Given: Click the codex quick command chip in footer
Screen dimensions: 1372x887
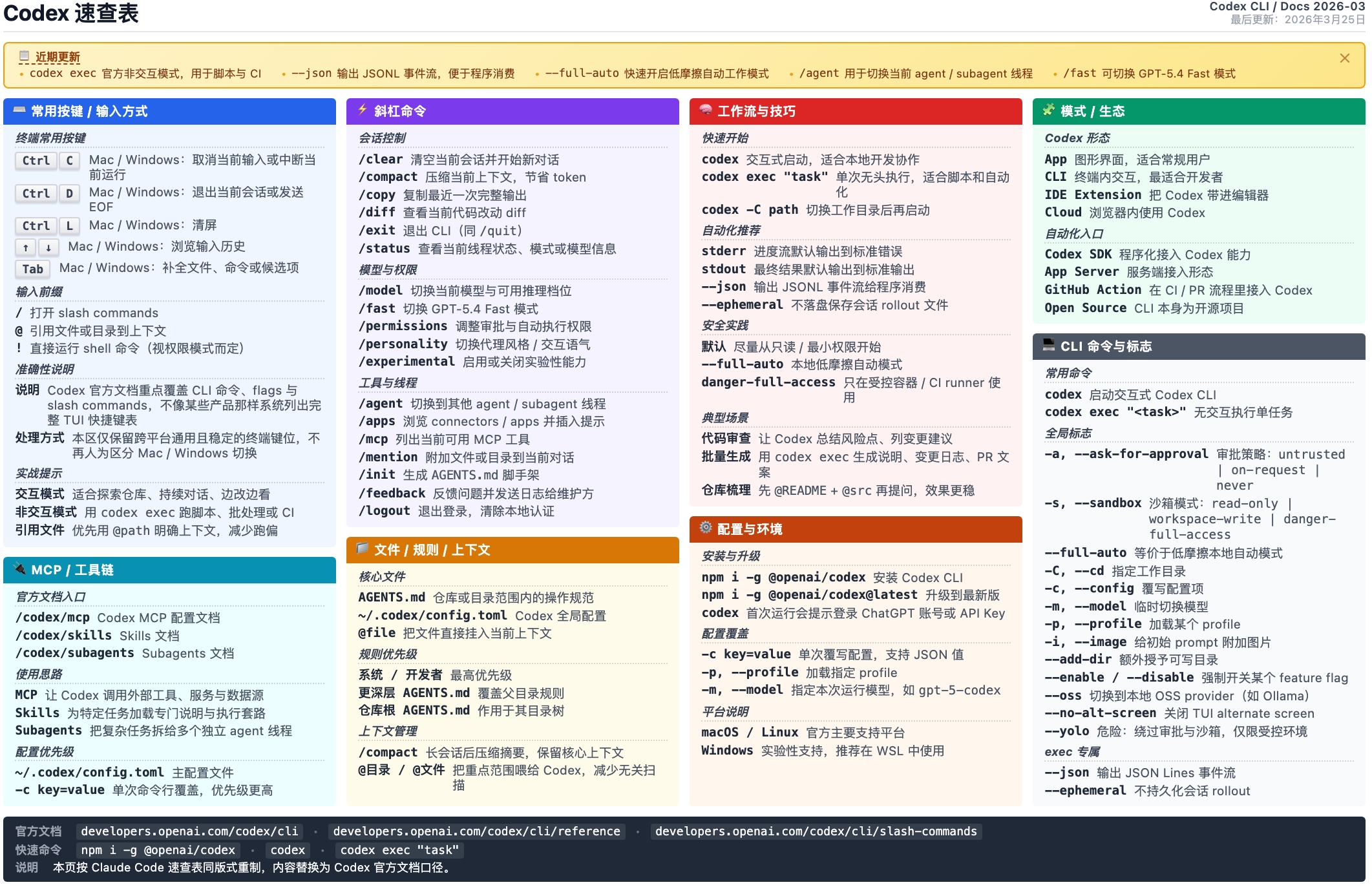Looking at the screenshot, I should pos(287,850).
